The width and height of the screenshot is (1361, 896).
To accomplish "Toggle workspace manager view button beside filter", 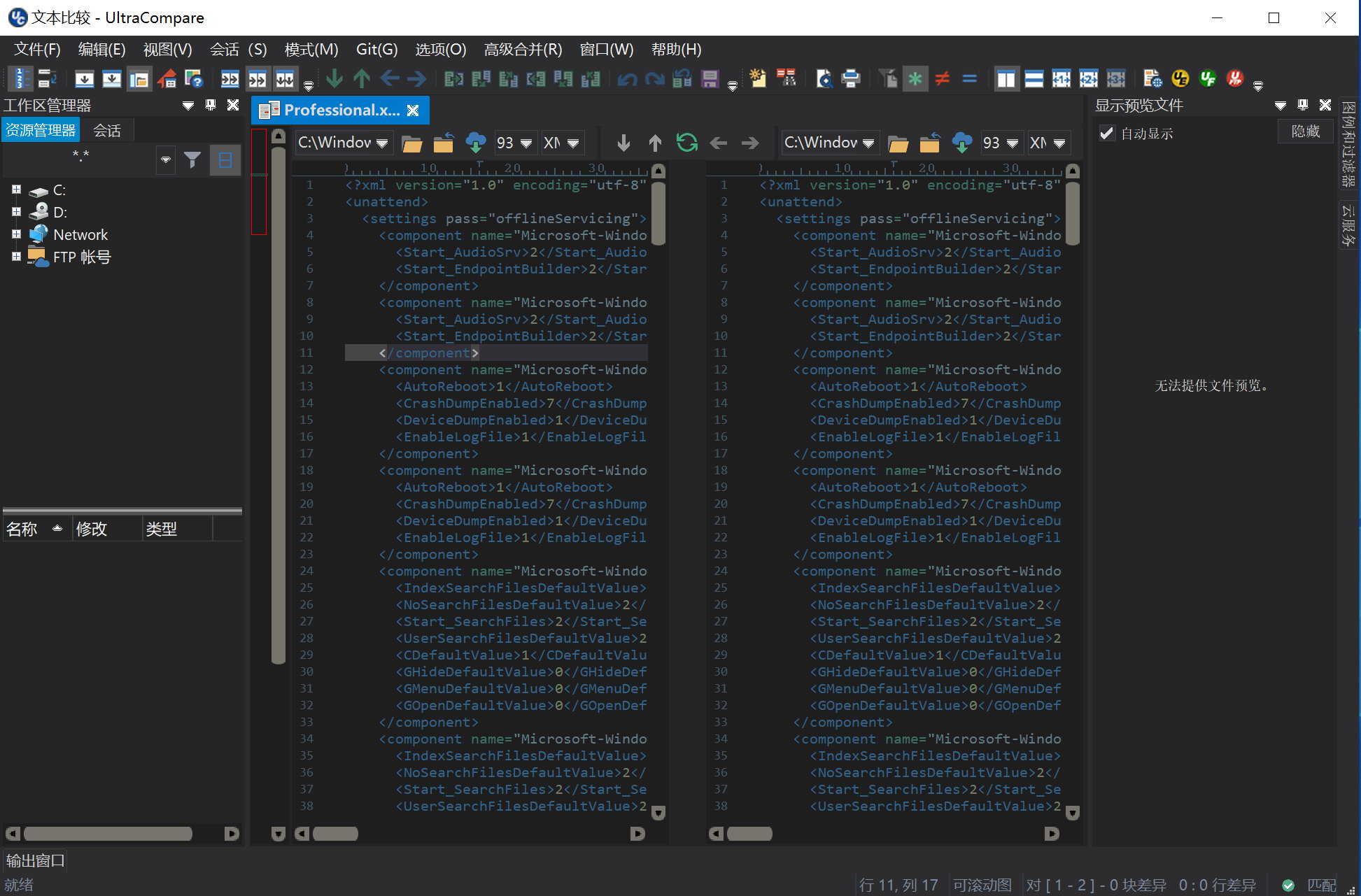I will tap(225, 160).
